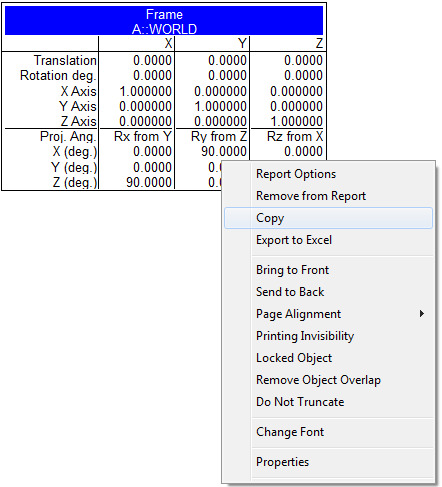Select the Rotation deg. row label
The width and height of the screenshot is (442, 487).
58,76
